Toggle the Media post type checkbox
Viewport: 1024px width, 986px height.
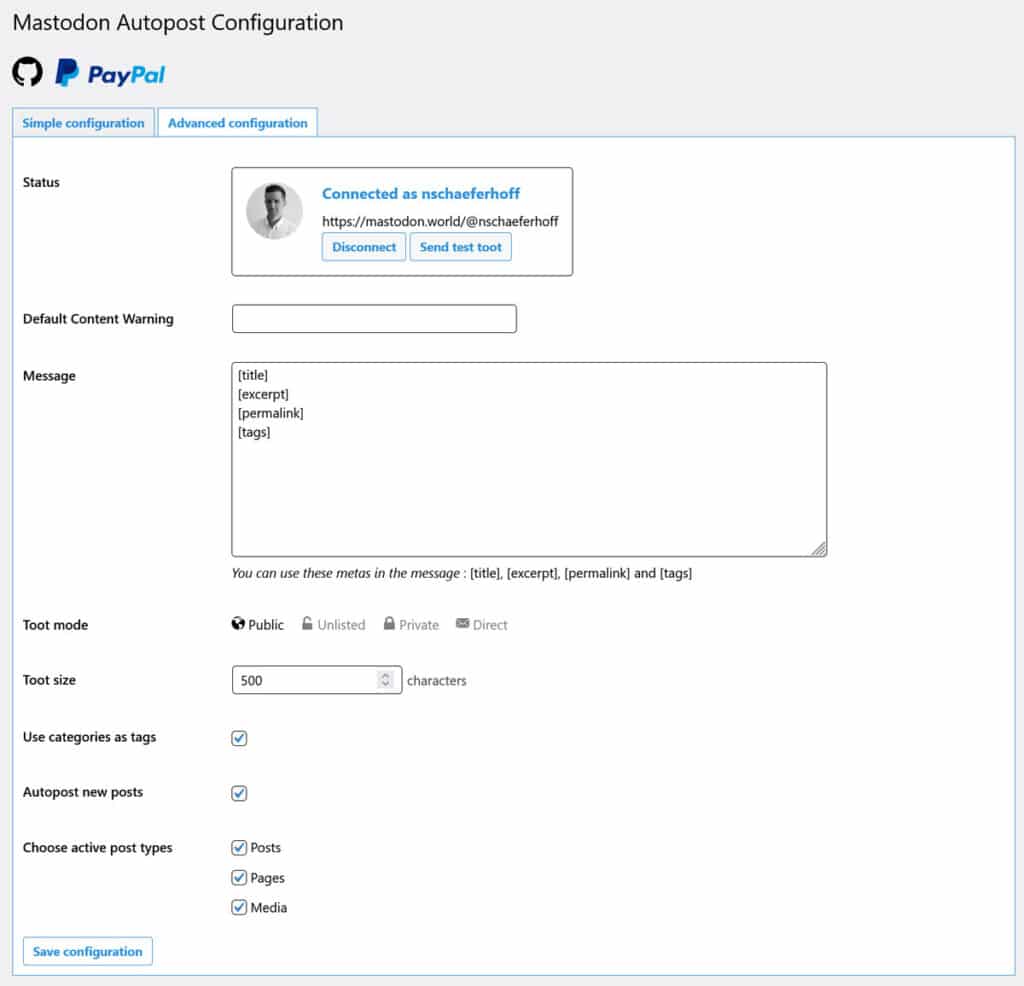(239, 907)
